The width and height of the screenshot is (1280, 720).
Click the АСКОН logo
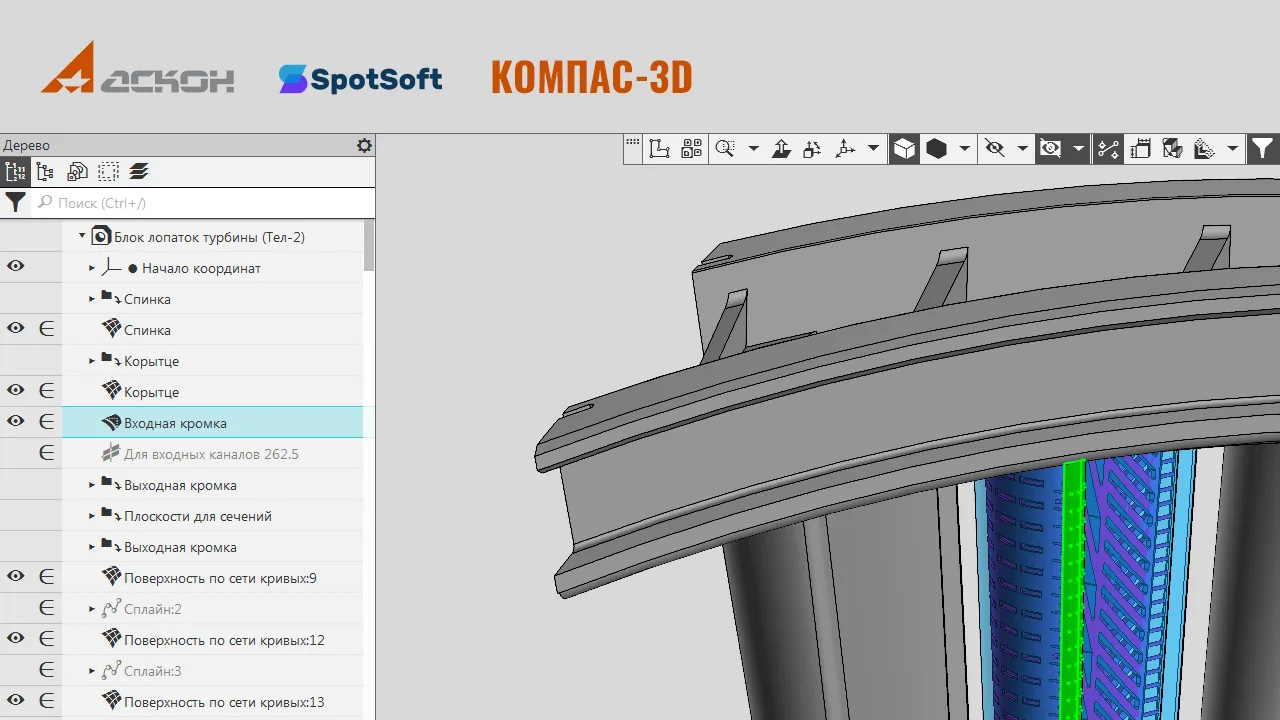point(138,69)
